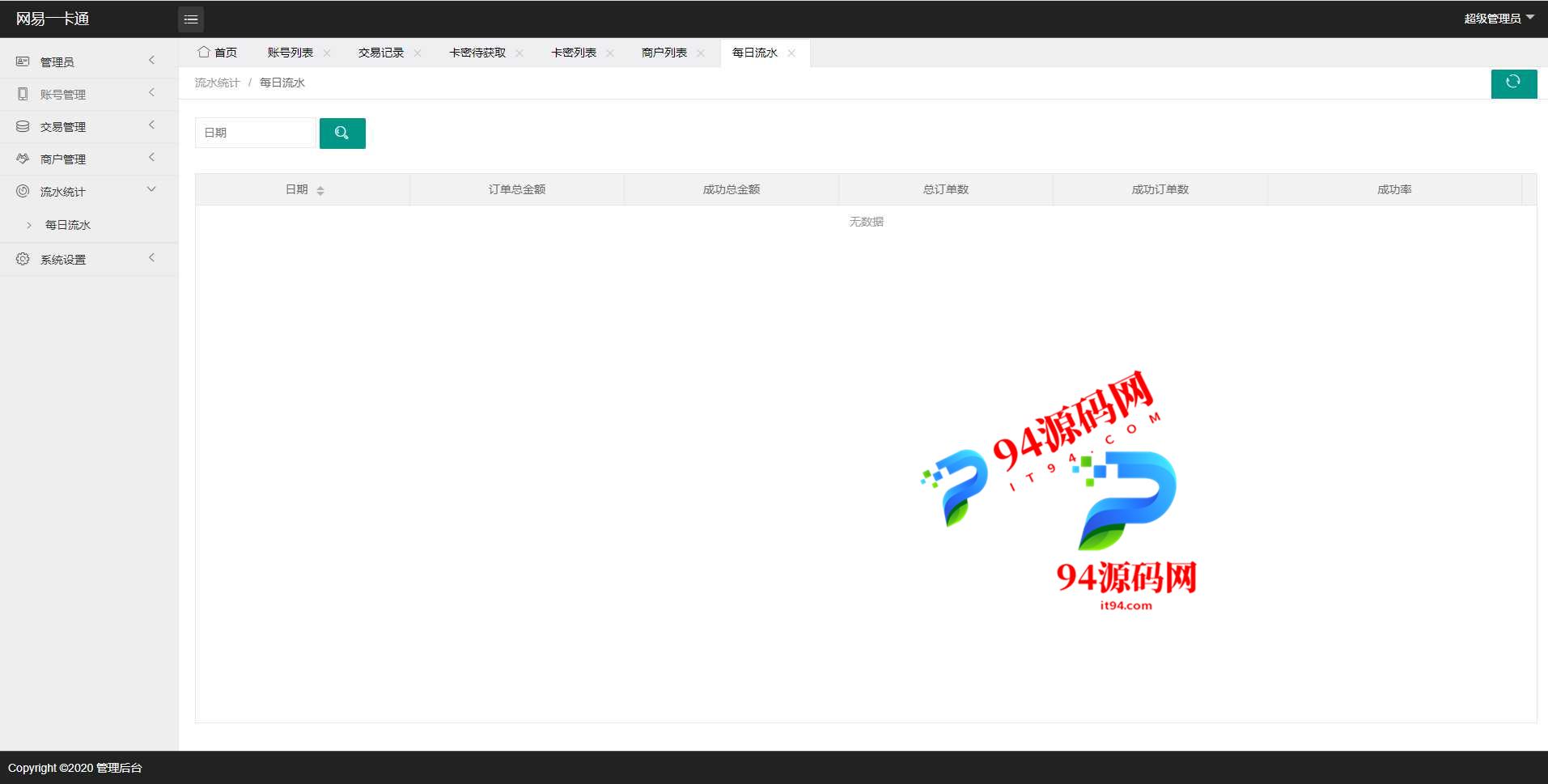This screenshot has width=1548, height=784.
Task: Switch to the 首页 tab
Action: (218, 53)
